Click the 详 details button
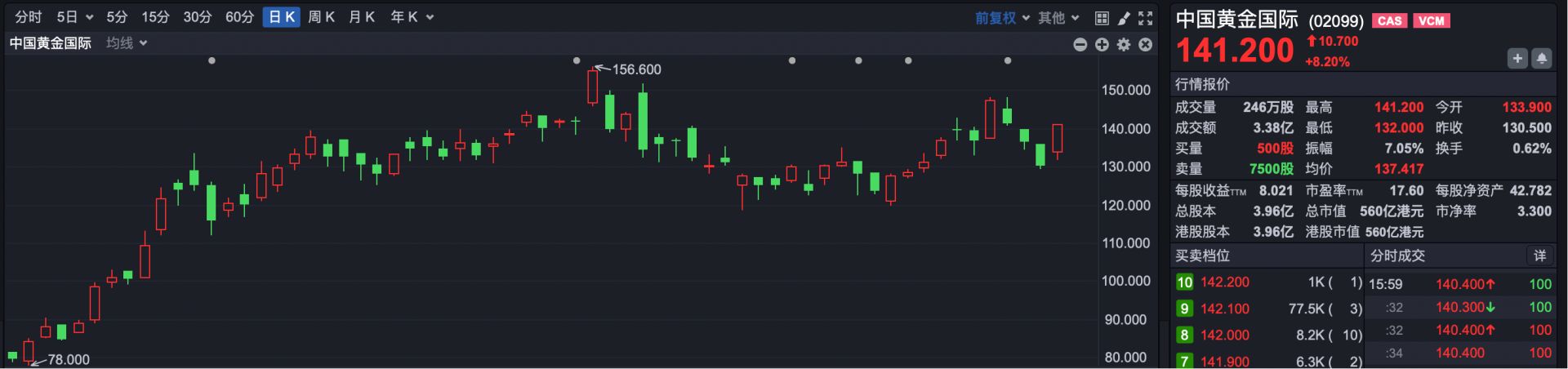Viewport: 1568px width, 369px height. tap(1539, 256)
